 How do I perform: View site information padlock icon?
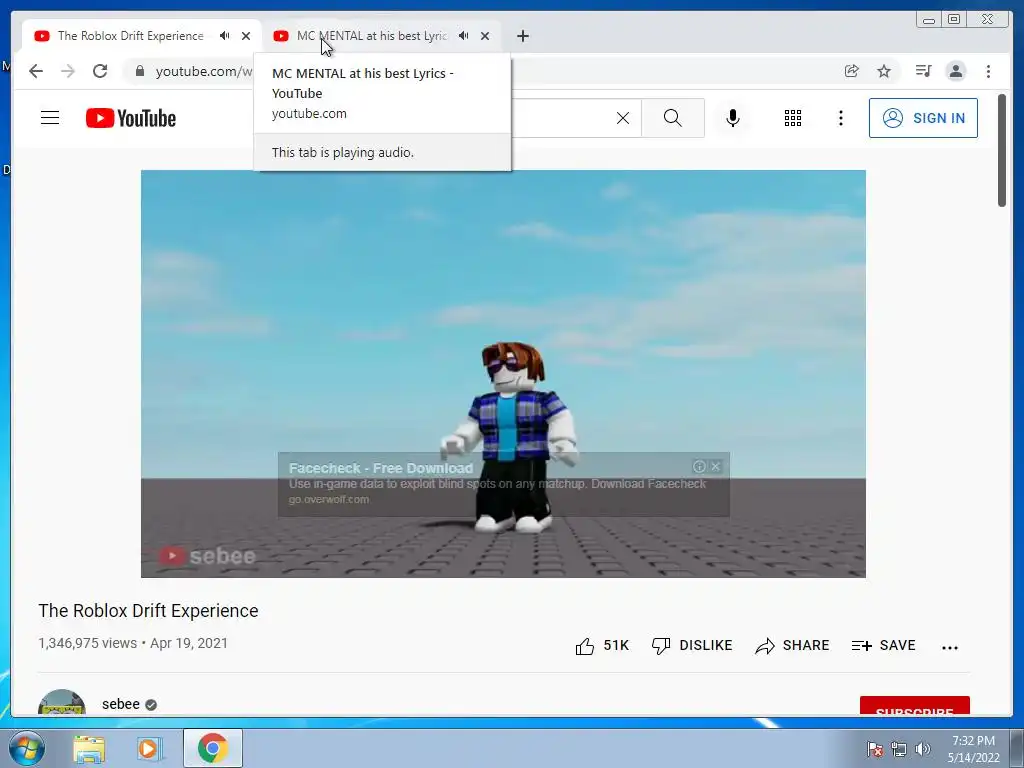click(x=139, y=71)
